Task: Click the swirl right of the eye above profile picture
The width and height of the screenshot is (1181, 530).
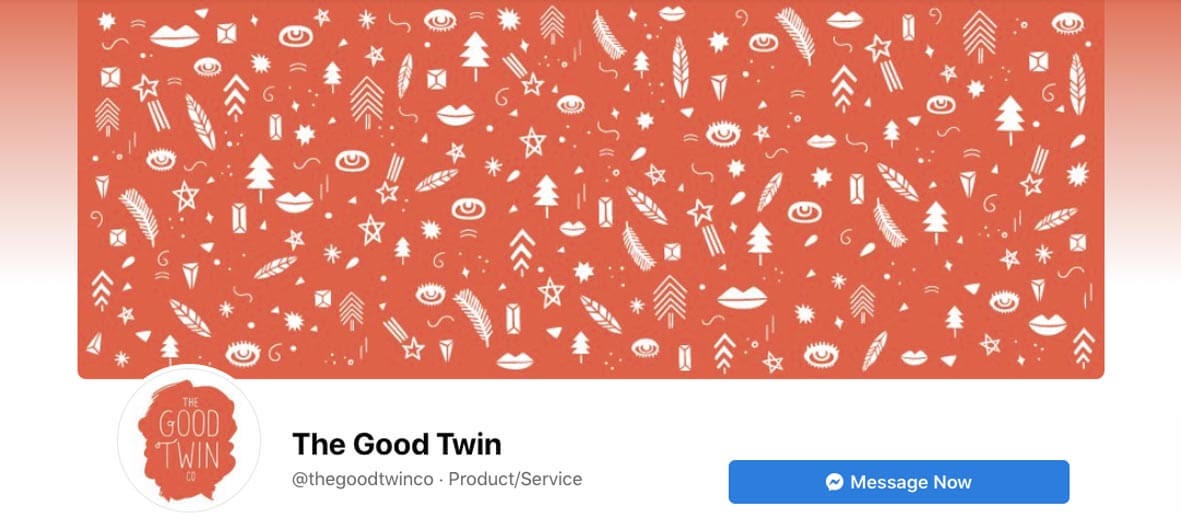Action: coord(276,352)
